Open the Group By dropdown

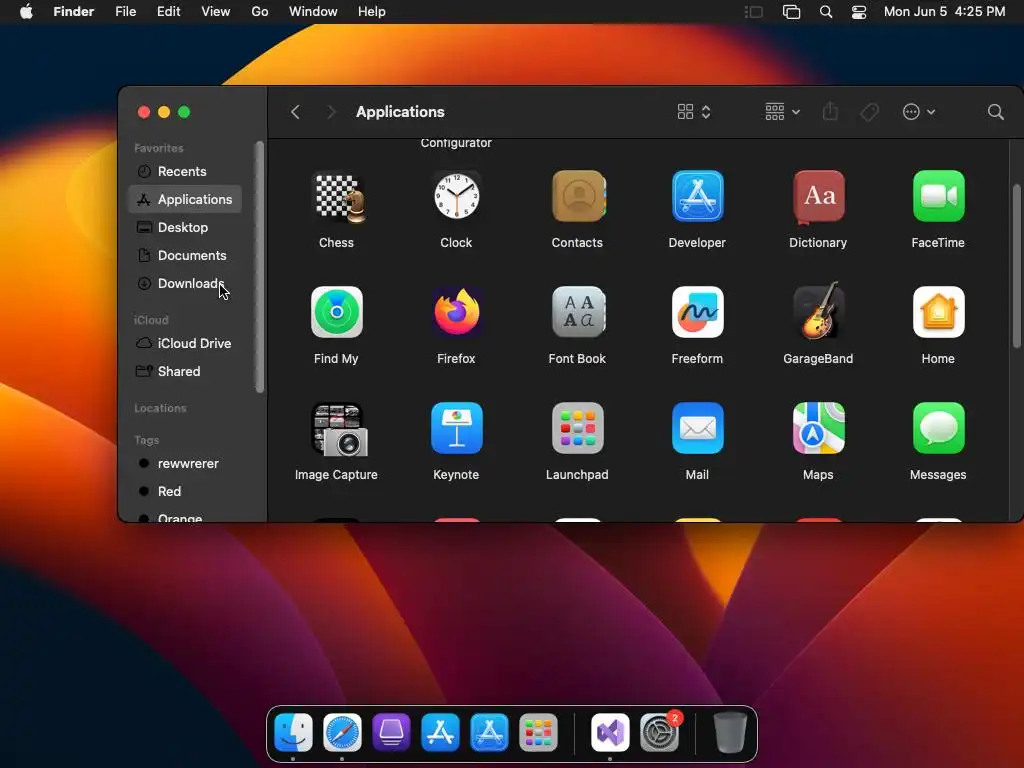click(x=782, y=112)
